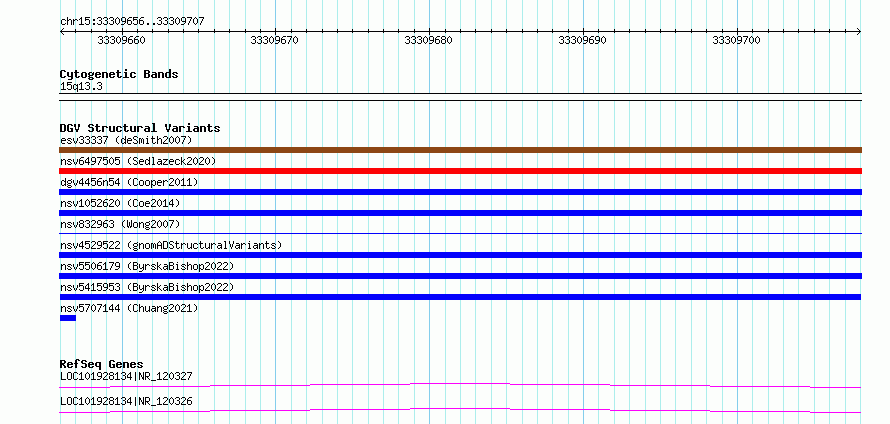Viewport: 890px width, 424px height.
Task: Select the blue dgv4456n54 variant bar
Action: (x=460, y=192)
